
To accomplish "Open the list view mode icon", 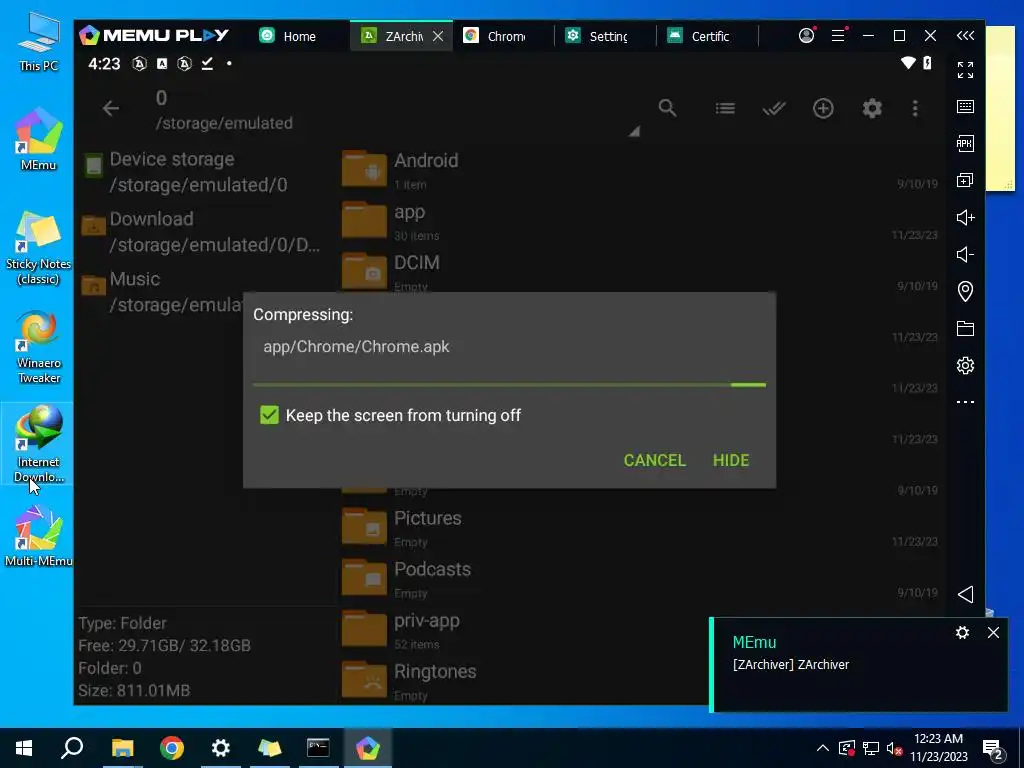I will pyautogui.click(x=725, y=108).
